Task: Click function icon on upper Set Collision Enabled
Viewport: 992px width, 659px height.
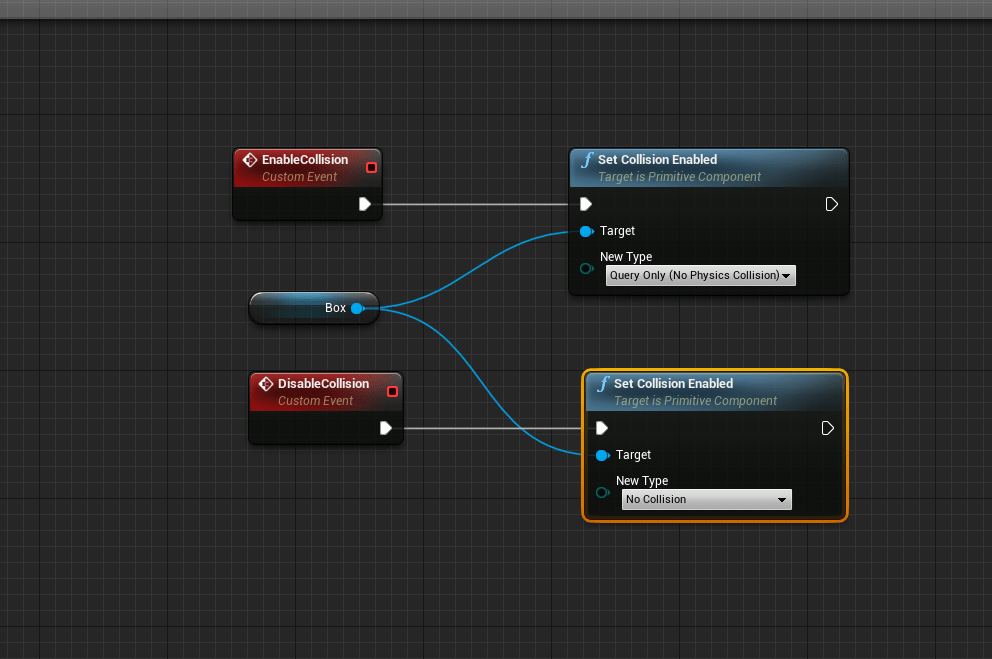Action: 587,160
